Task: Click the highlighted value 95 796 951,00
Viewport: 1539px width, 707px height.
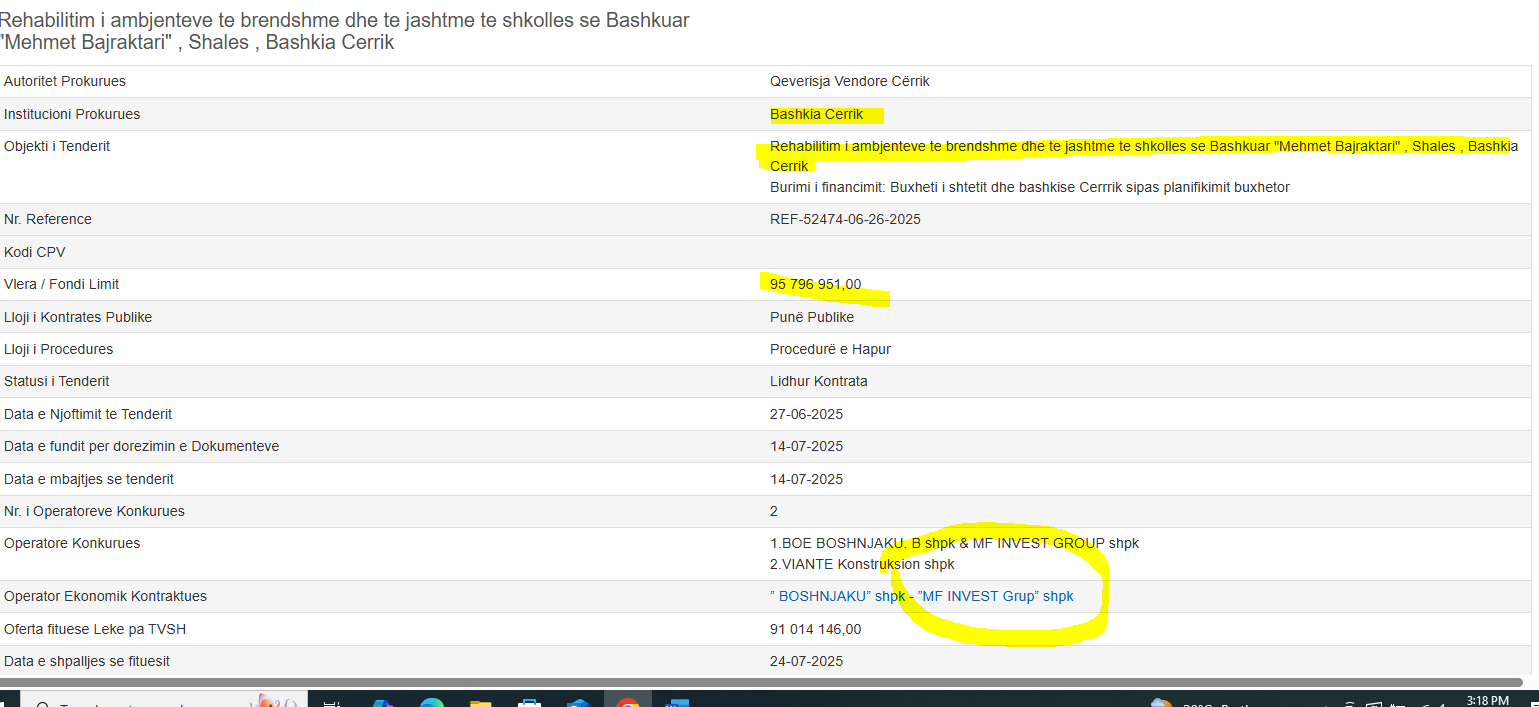Action: 815,284
